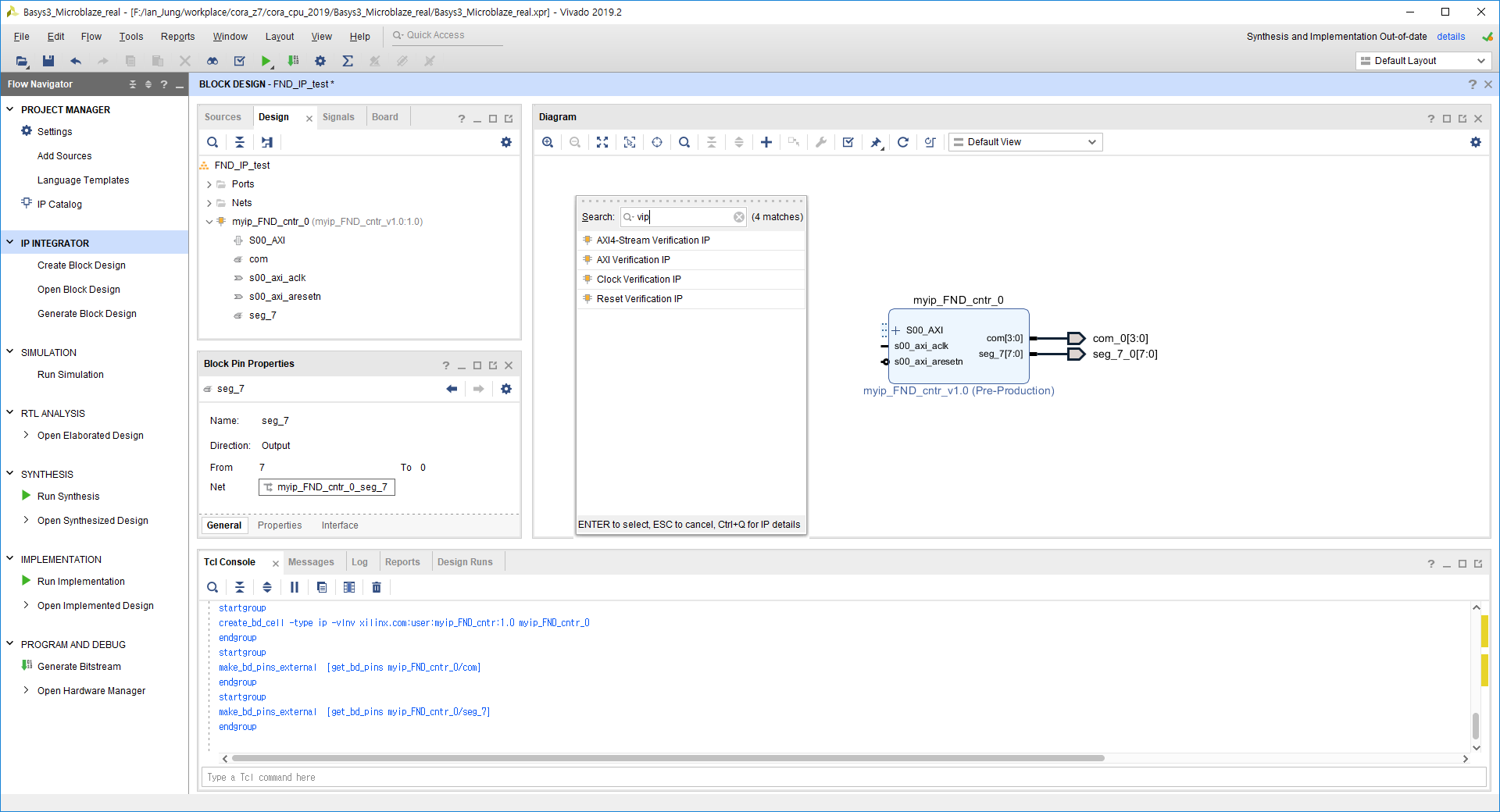Switch to the Sources tab
The width and height of the screenshot is (1500, 812).
223,117
